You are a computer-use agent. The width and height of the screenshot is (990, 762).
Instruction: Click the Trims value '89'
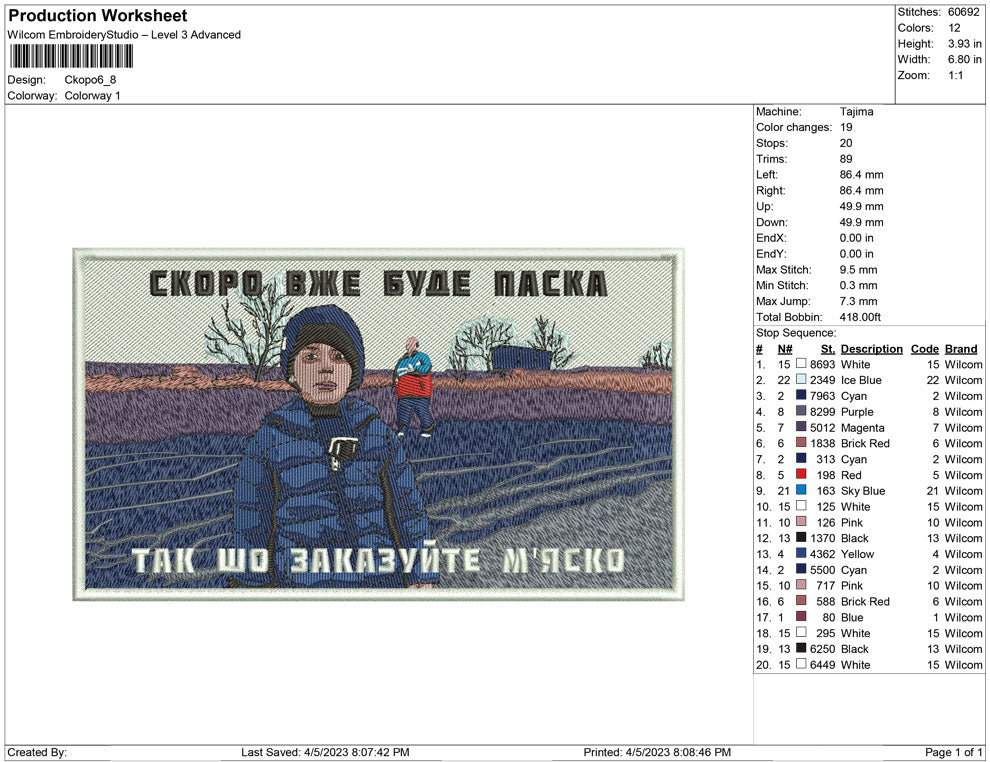pyautogui.click(x=846, y=159)
